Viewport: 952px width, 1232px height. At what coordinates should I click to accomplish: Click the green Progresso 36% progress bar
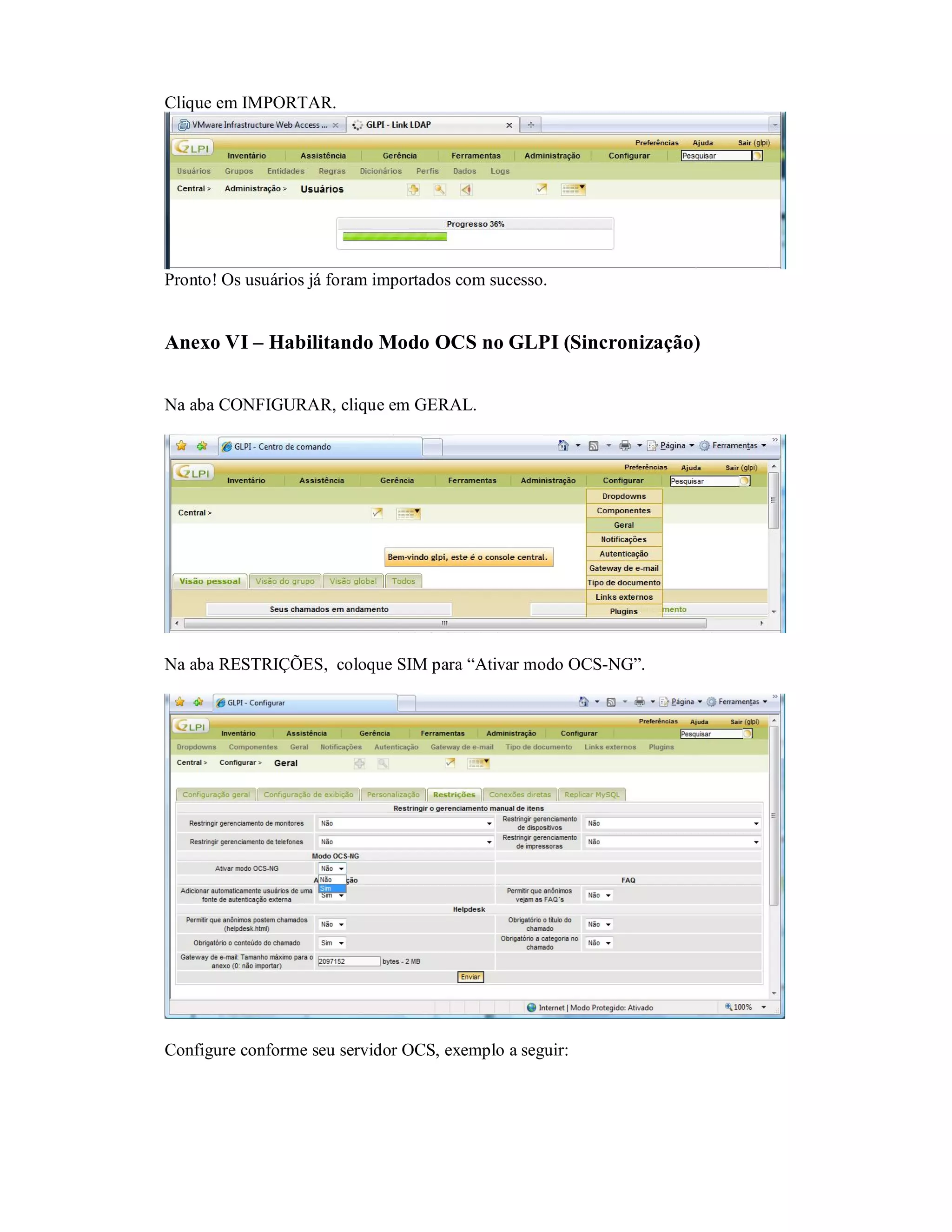[x=395, y=237]
